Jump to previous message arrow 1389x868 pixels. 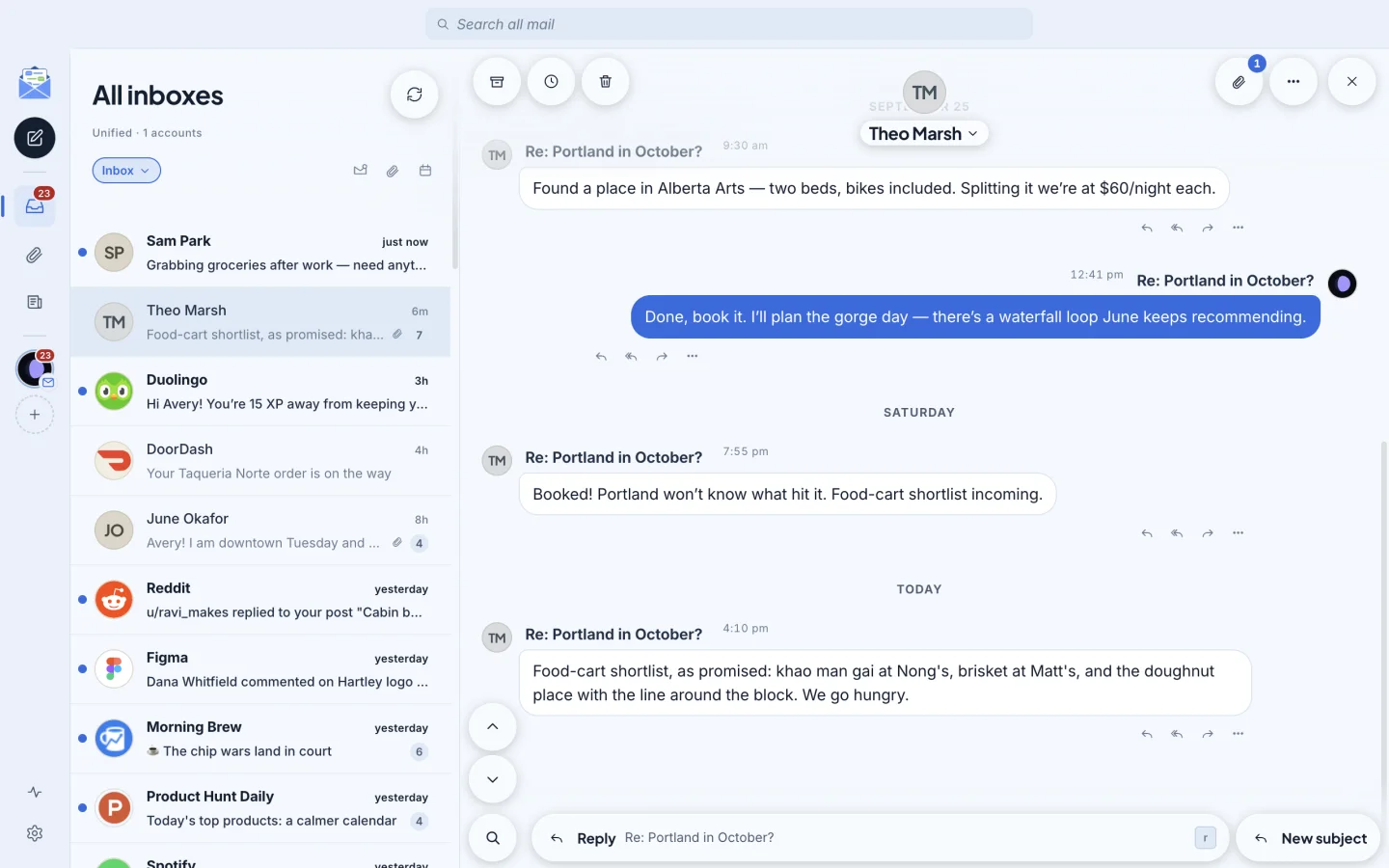493,726
